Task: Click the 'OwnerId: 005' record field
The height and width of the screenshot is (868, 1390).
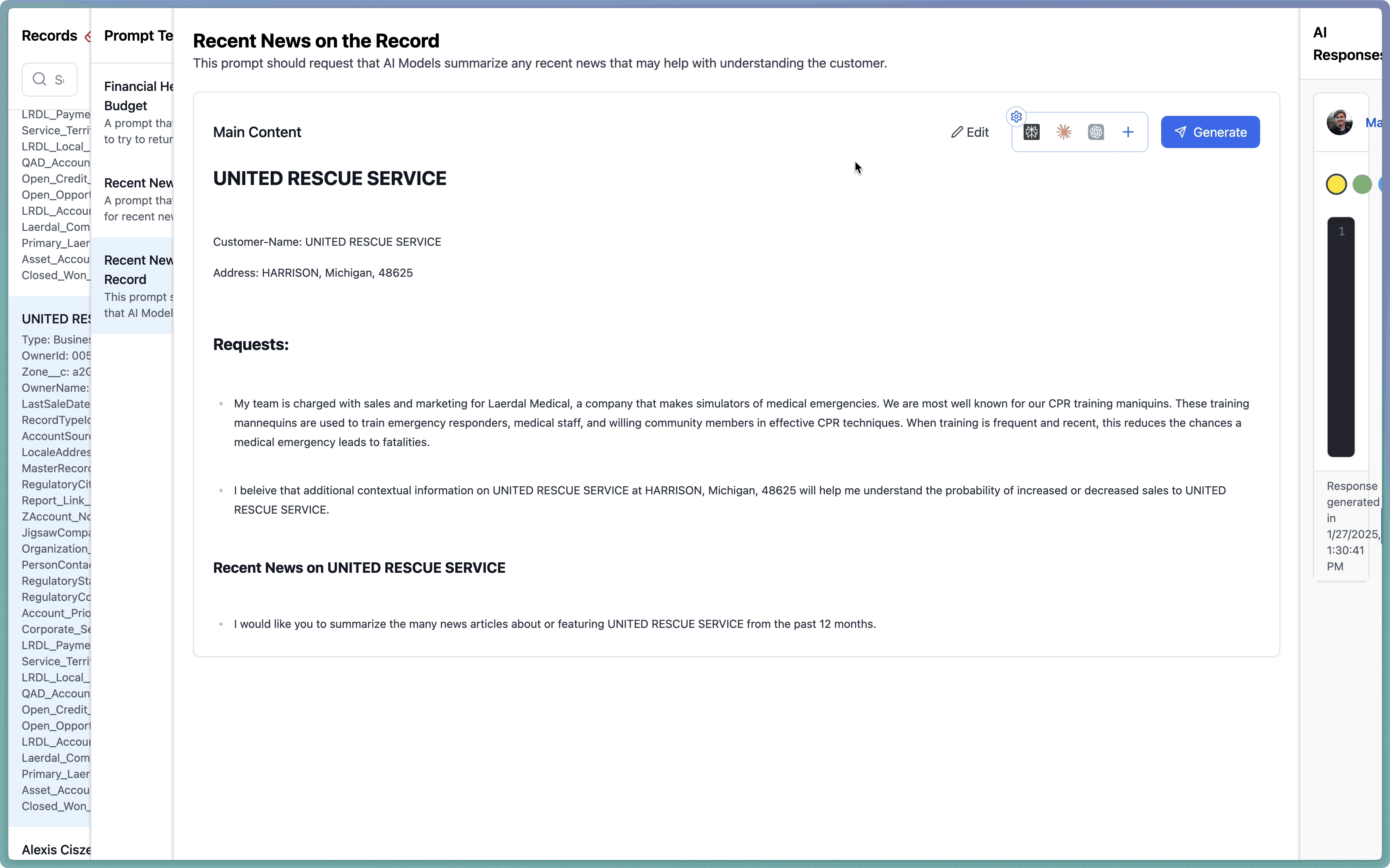Action: point(56,355)
